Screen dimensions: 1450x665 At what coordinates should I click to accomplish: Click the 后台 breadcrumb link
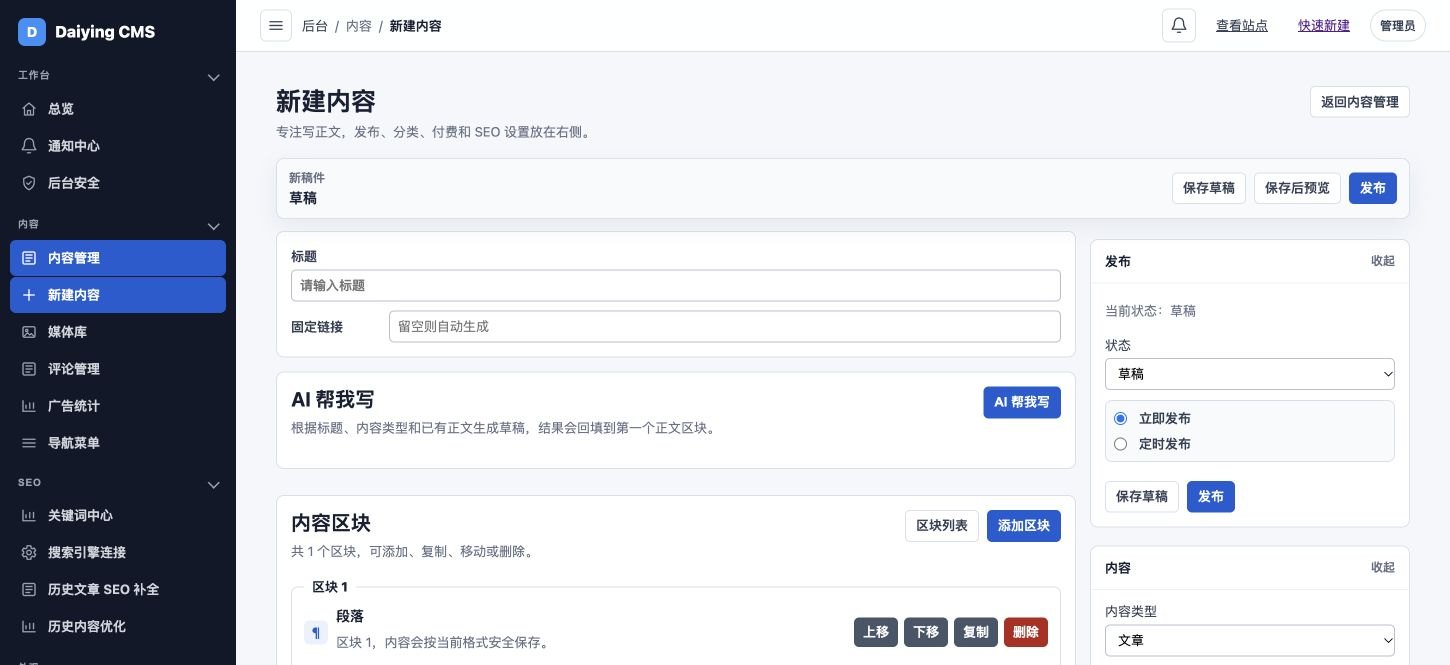315,26
